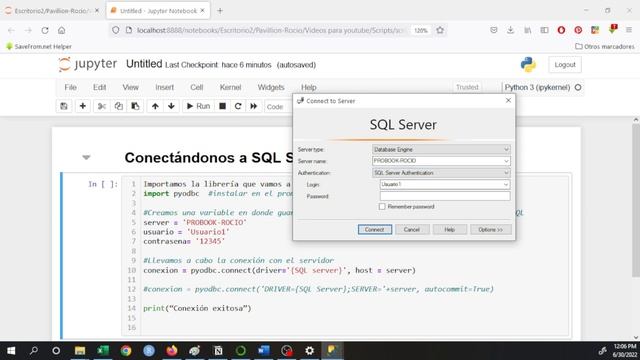Expand the Authentication dropdown
The image size is (640, 360).
pos(506,173)
